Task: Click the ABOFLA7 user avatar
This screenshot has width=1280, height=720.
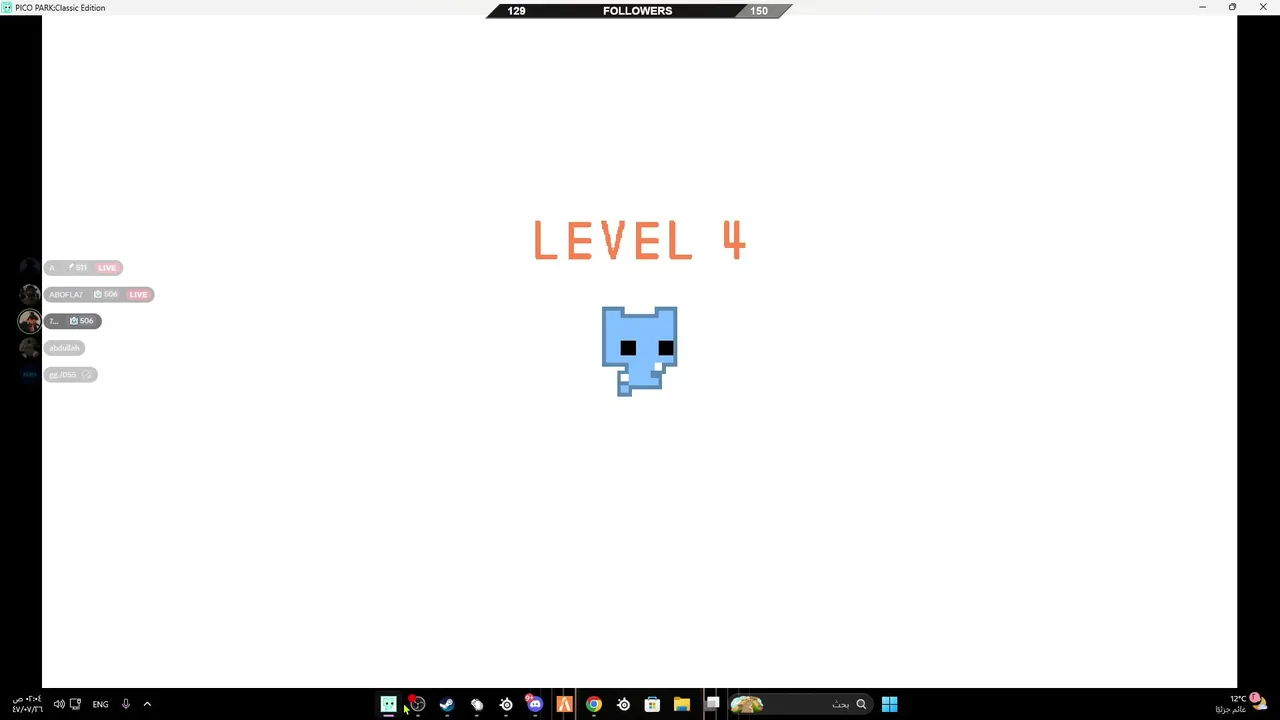Action: click(30, 294)
